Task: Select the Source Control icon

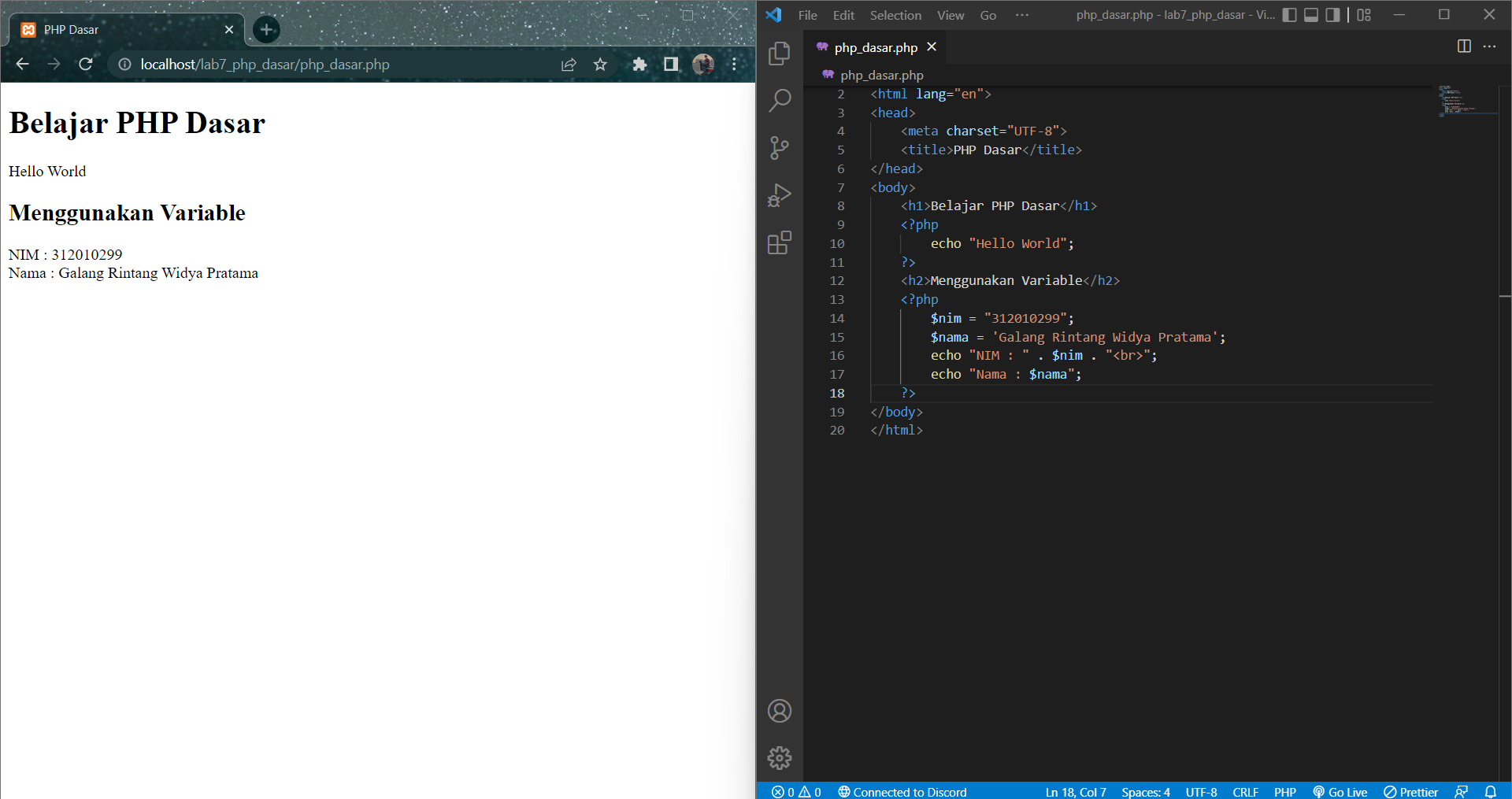Action: (x=779, y=148)
